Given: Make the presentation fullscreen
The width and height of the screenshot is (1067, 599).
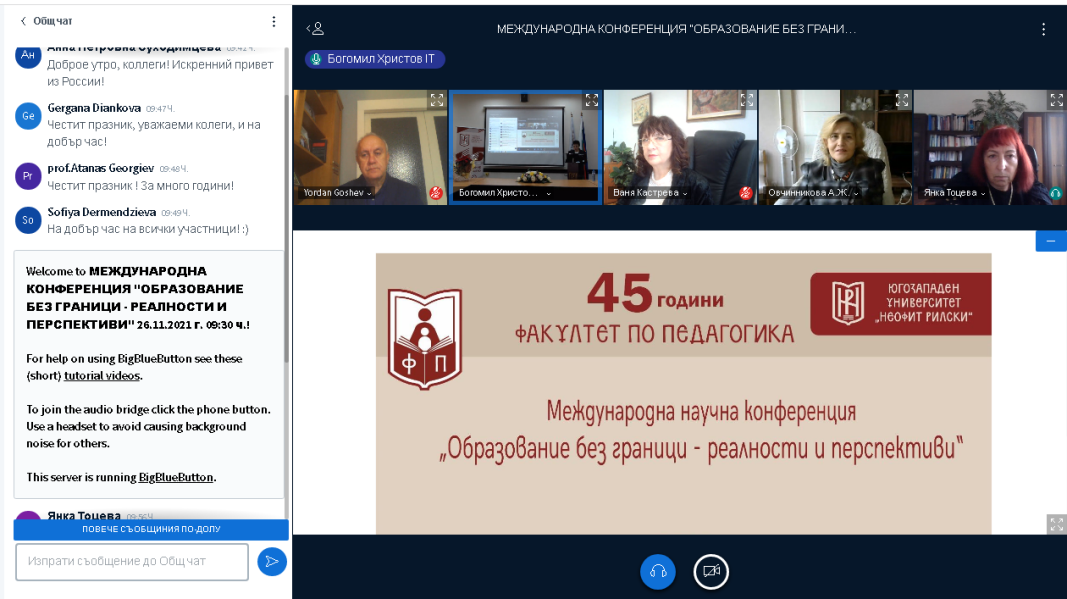Looking at the screenshot, I should pos(1056,524).
